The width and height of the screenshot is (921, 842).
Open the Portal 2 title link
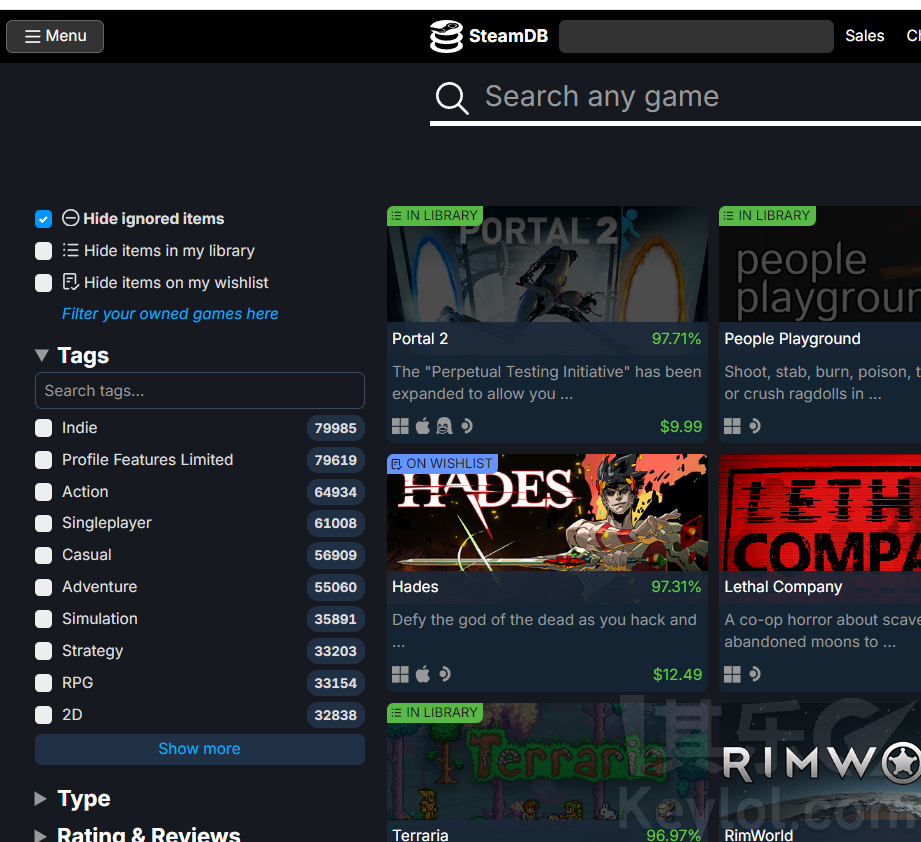(x=420, y=339)
